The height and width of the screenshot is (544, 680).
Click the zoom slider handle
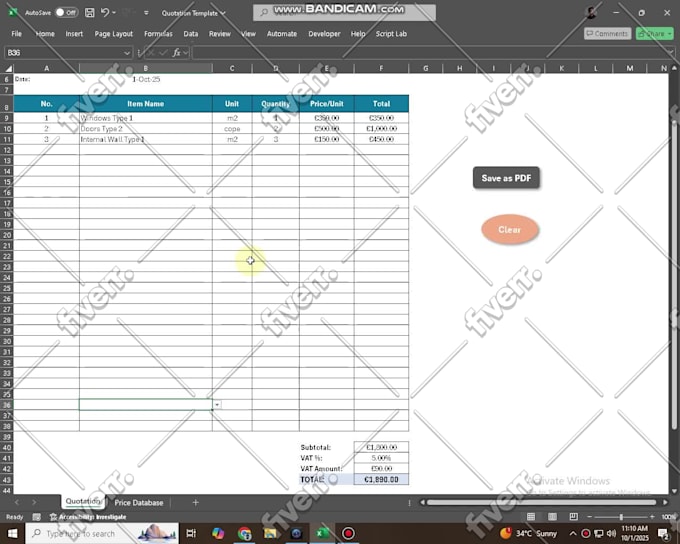[x=621, y=517]
